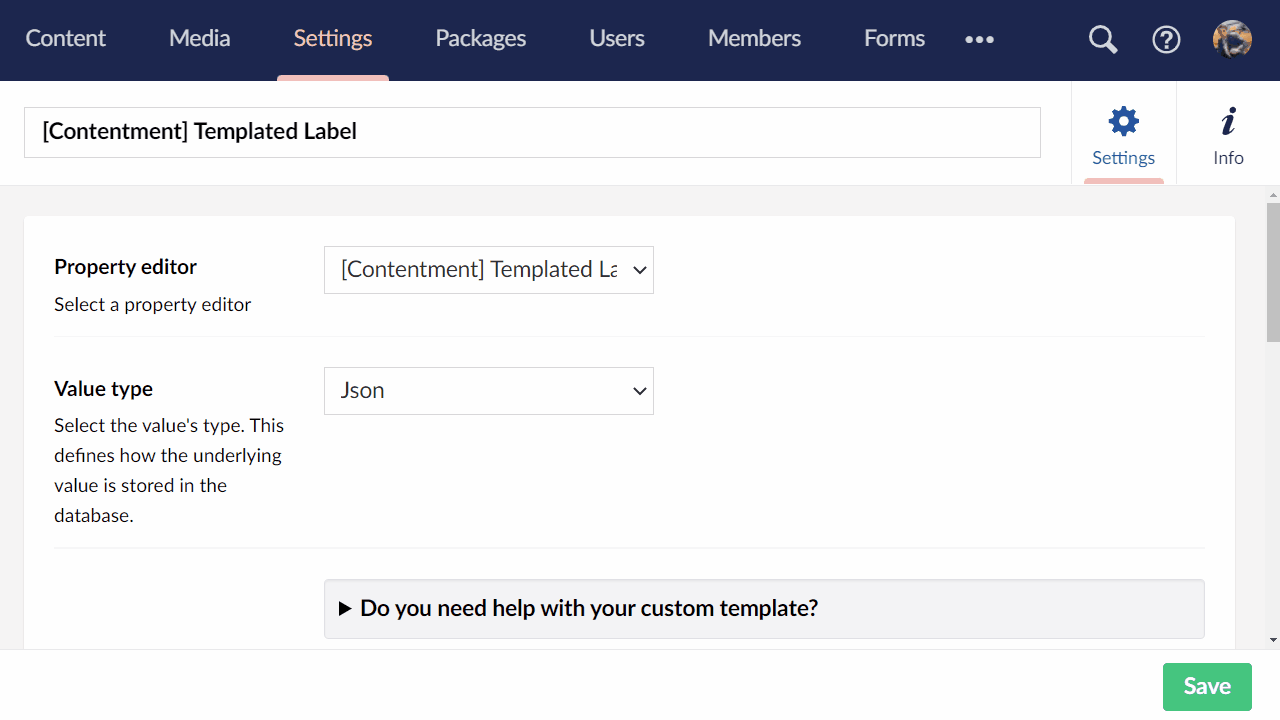1280x720 pixels.
Task: Open the Packages section
Action: click(x=481, y=38)
